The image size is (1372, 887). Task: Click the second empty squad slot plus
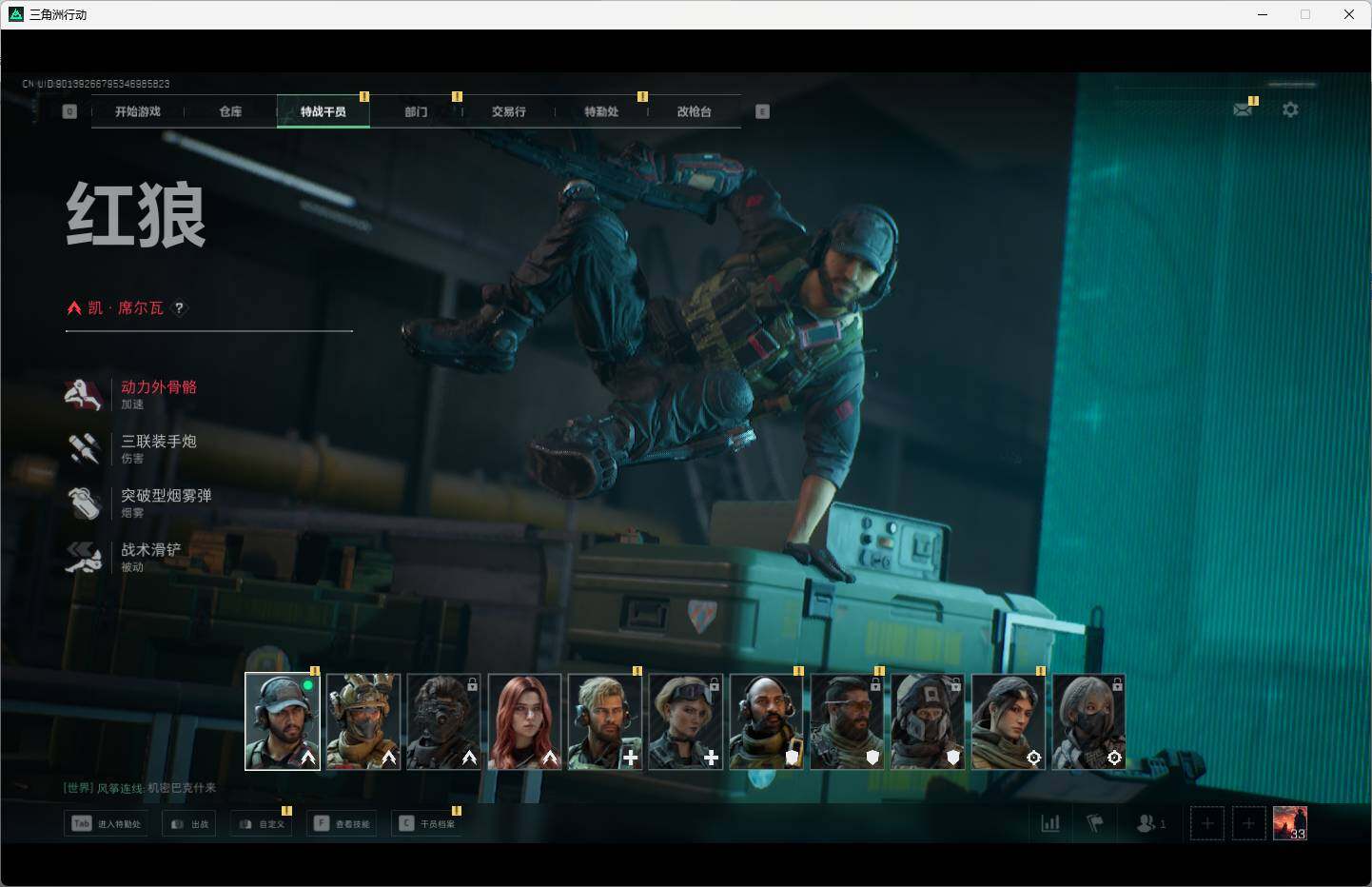(x=1249, y=823)
